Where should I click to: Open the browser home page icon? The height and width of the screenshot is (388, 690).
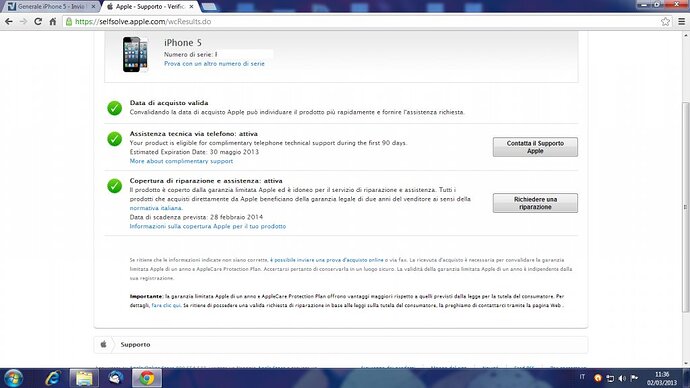[53, 22]
